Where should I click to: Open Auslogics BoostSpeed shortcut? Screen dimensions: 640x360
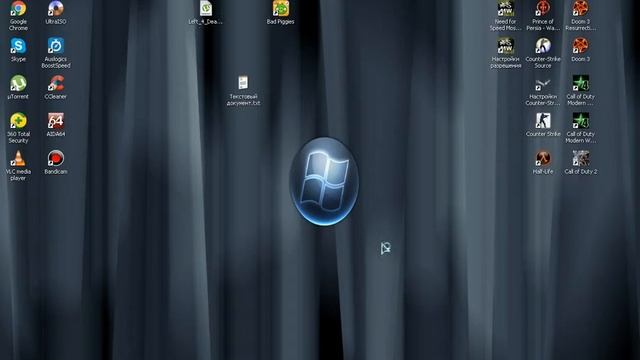(56, 46)
